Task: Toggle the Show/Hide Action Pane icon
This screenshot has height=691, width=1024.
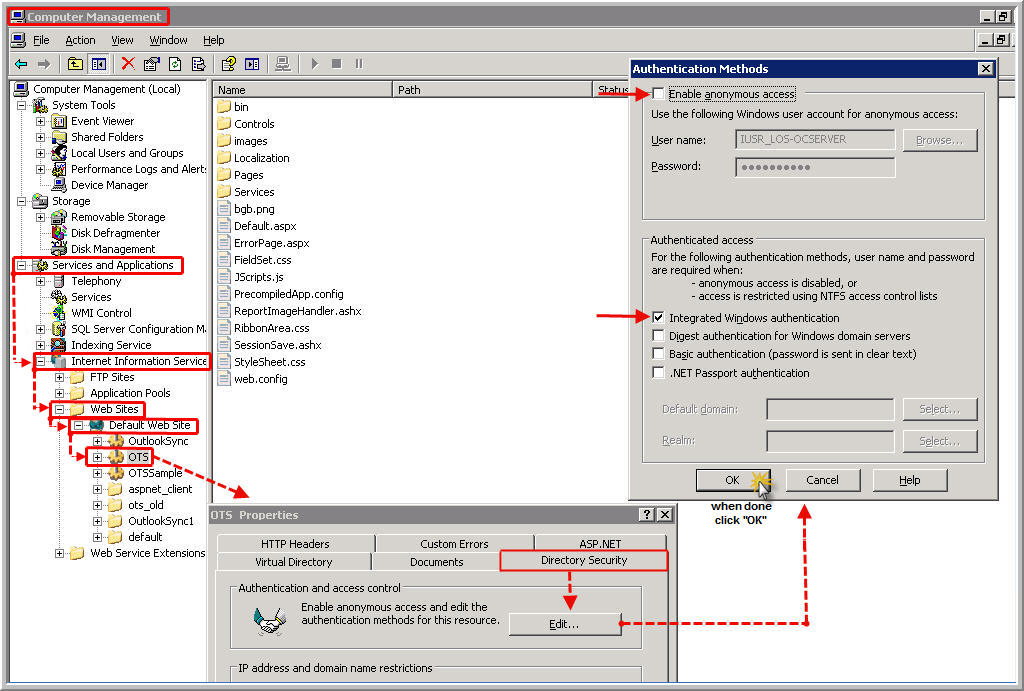Action: 252,64
